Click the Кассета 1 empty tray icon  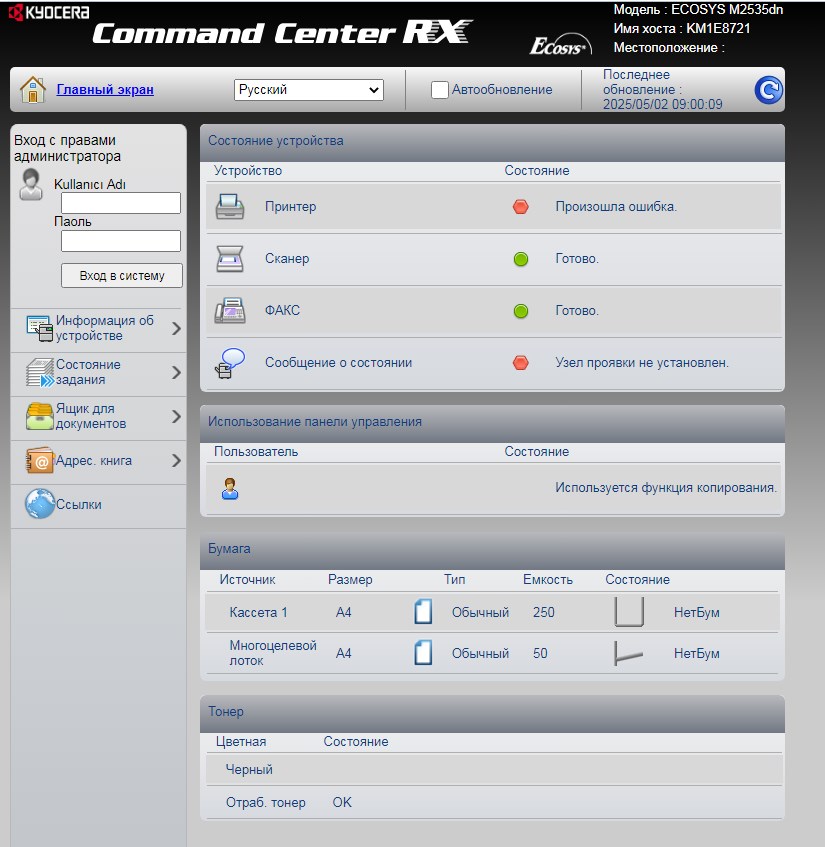click(x=629, y=612)
